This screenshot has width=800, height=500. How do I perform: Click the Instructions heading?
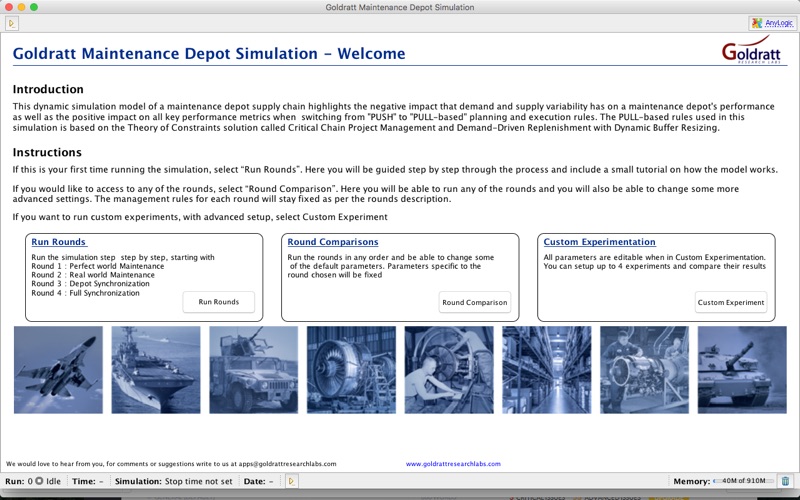[47, 153]
